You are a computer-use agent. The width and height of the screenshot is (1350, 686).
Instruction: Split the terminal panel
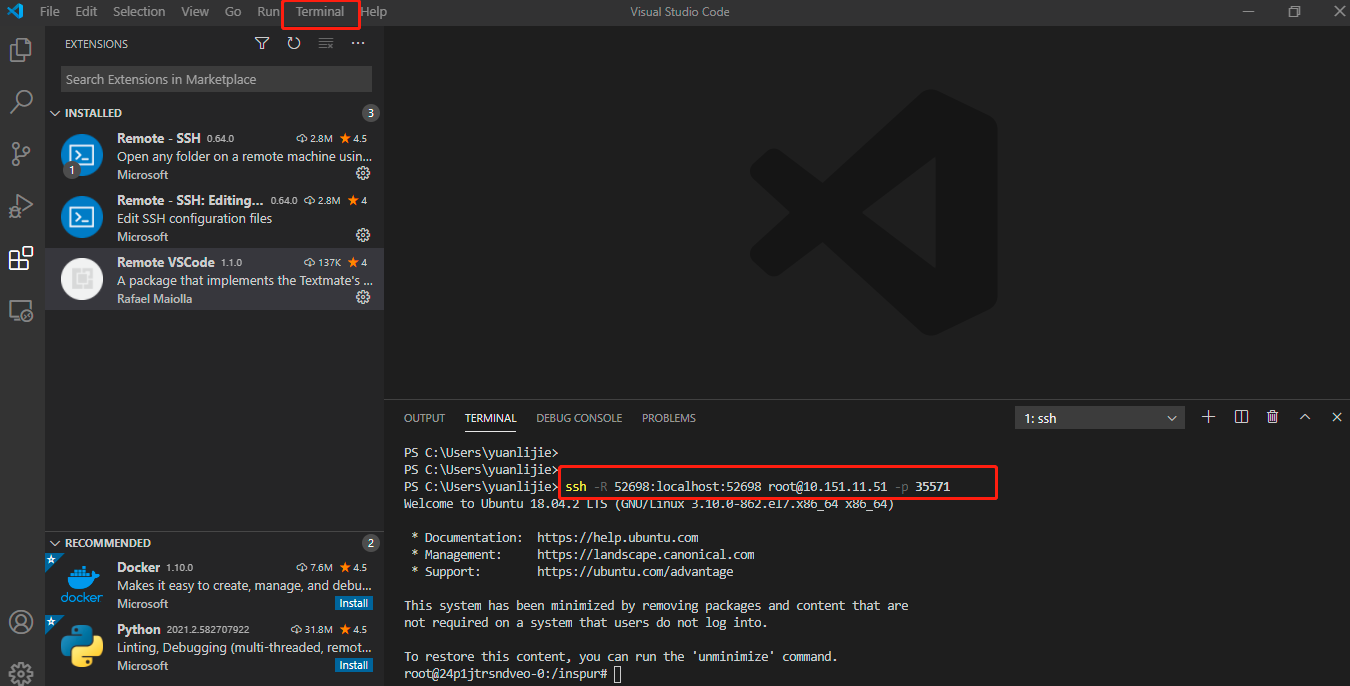point(1241,417)
